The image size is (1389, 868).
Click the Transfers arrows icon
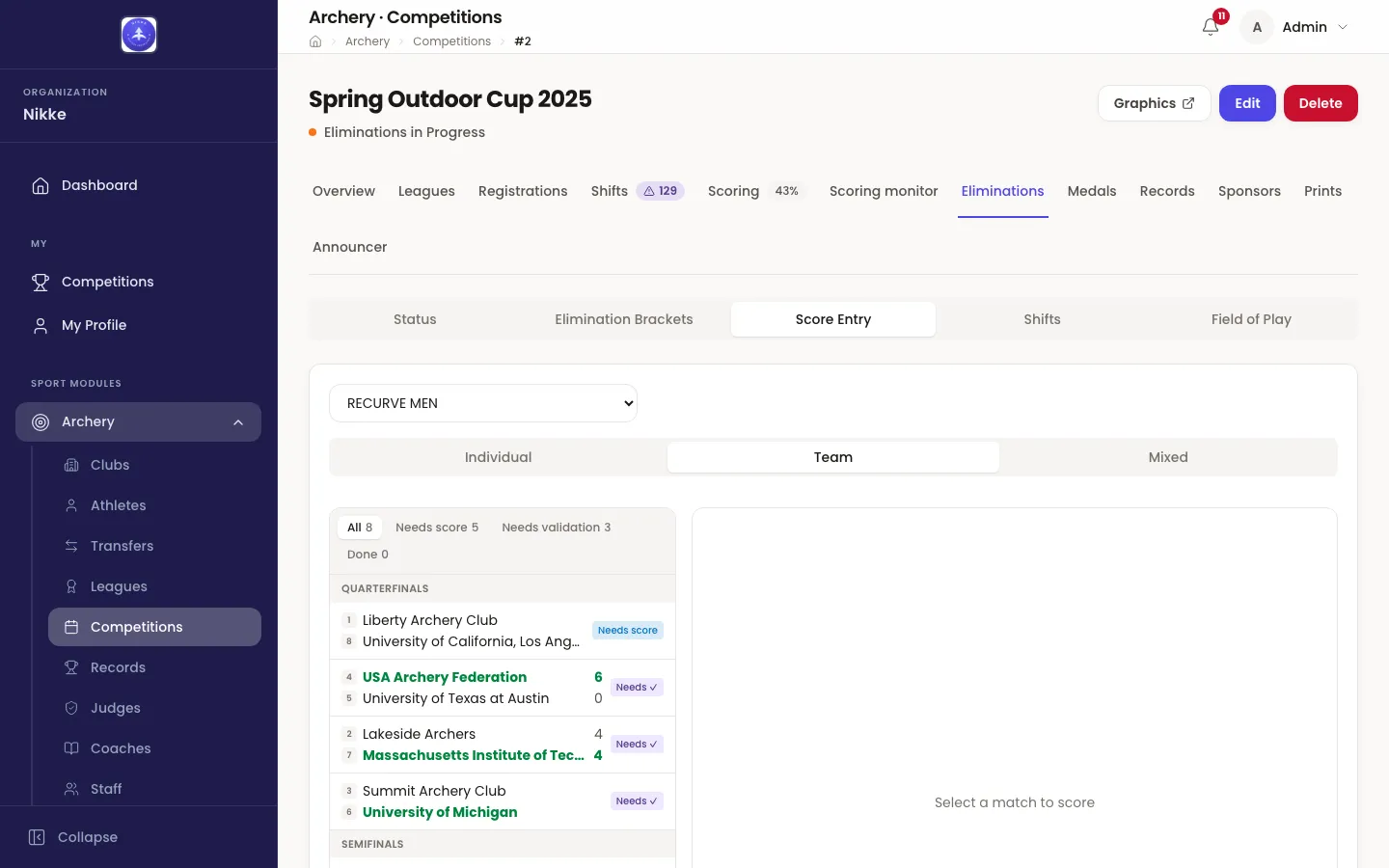coord(71,546)
